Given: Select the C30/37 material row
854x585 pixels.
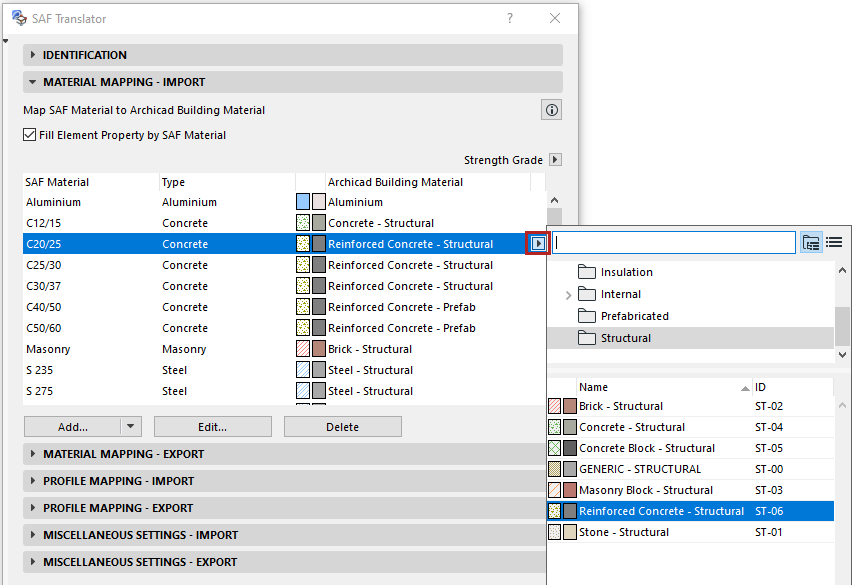Looking at the screenshot, I should coord(284,286).
